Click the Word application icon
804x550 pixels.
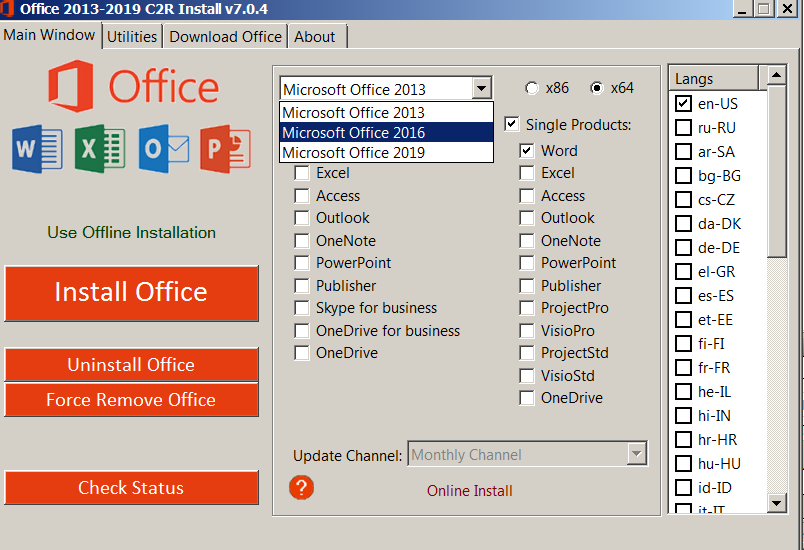pos(37,149)
